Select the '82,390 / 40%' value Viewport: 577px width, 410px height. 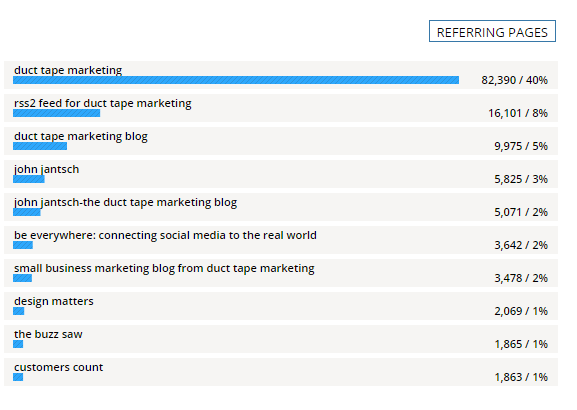click(514, 80)
